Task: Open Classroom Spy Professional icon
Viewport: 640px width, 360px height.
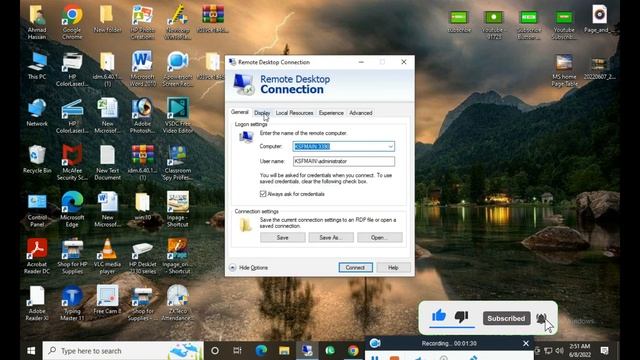Action: 178,162
